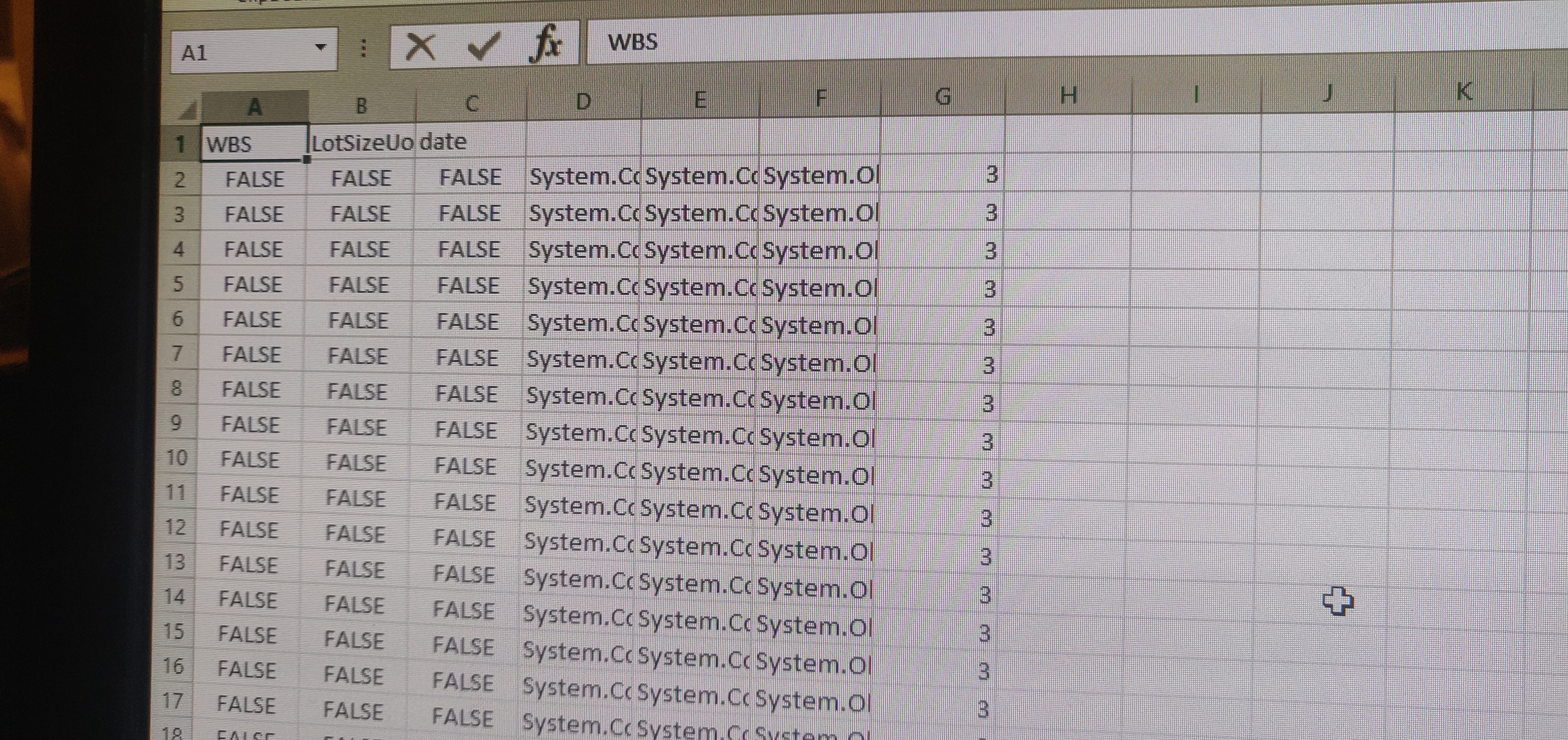Image resolution: width=1568 pixels, height=740 pixels.
Task: Select column A header
Action: pos(255,107)
